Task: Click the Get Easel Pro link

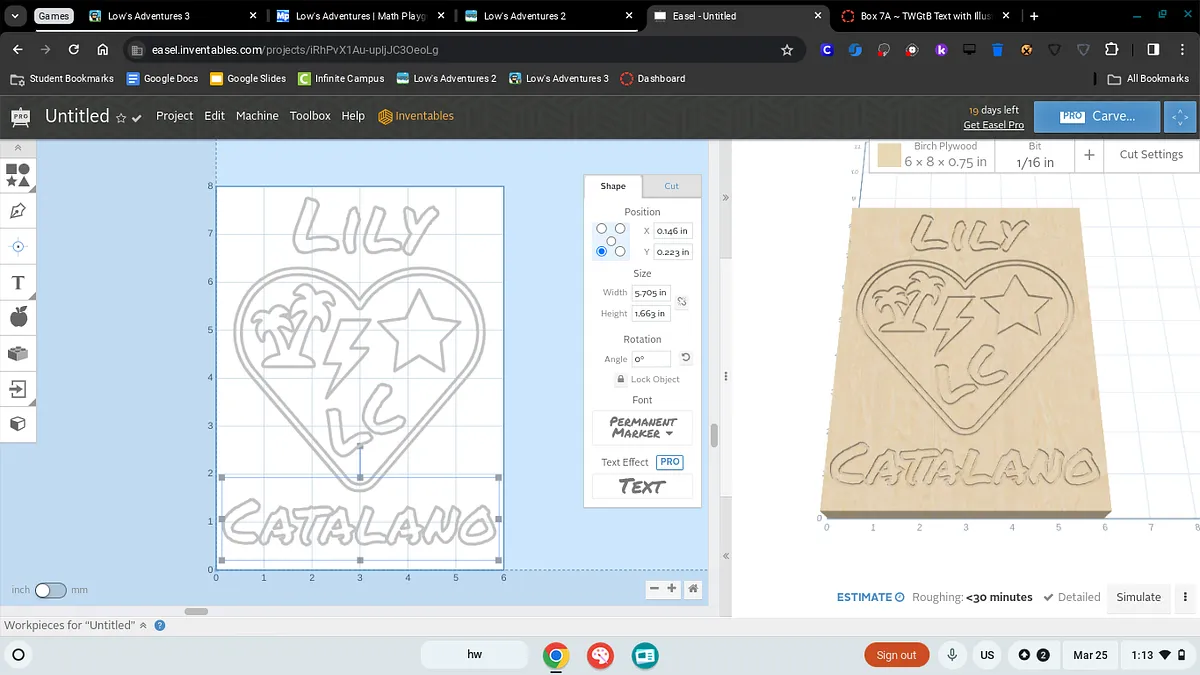Action: [993, 125]
